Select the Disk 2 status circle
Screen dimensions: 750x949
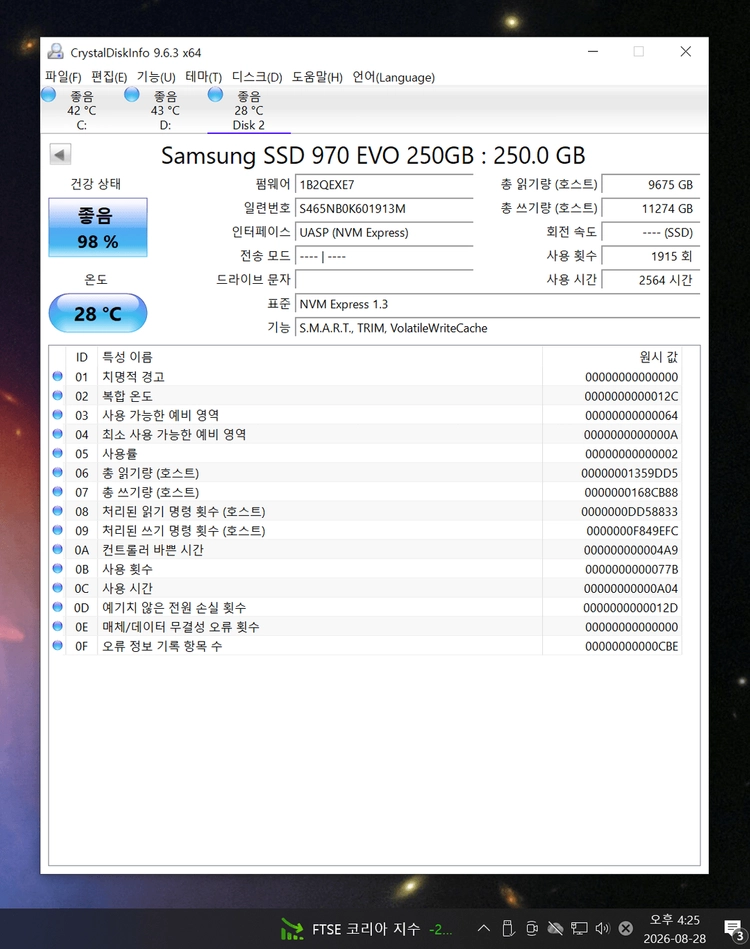click(x=215, y=95)
